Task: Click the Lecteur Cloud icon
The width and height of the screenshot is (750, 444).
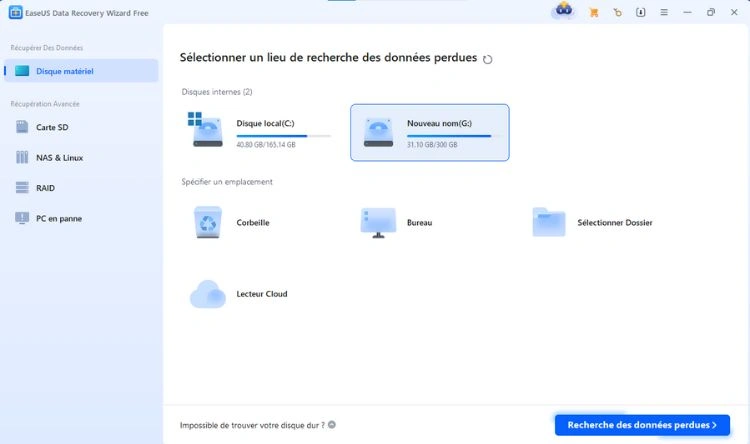Action: click(x=208, y=294)
